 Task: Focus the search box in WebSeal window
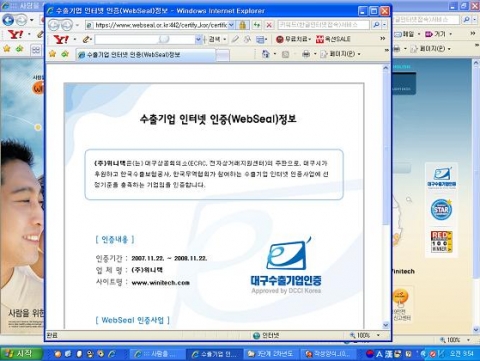(x=323, y=25)
